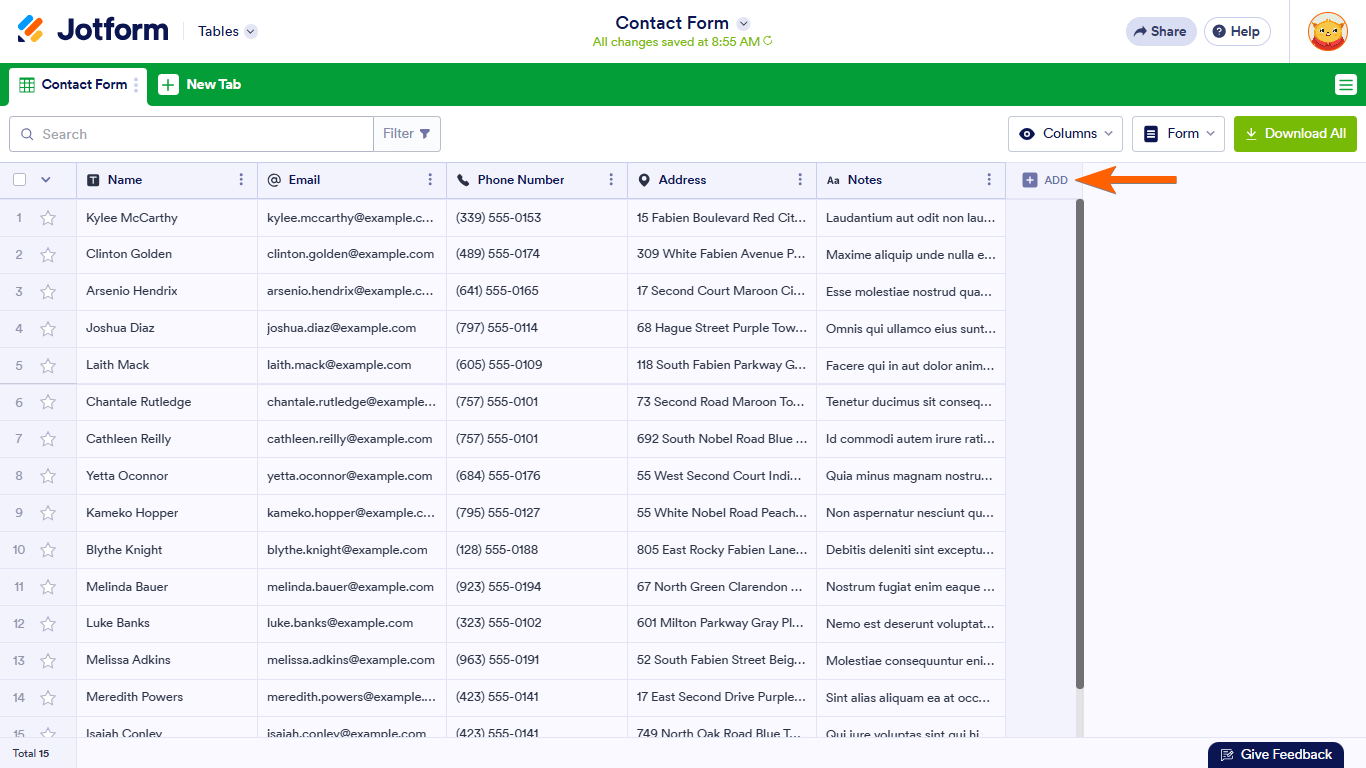Open the Email column three-dot menu

coord(430,180)
